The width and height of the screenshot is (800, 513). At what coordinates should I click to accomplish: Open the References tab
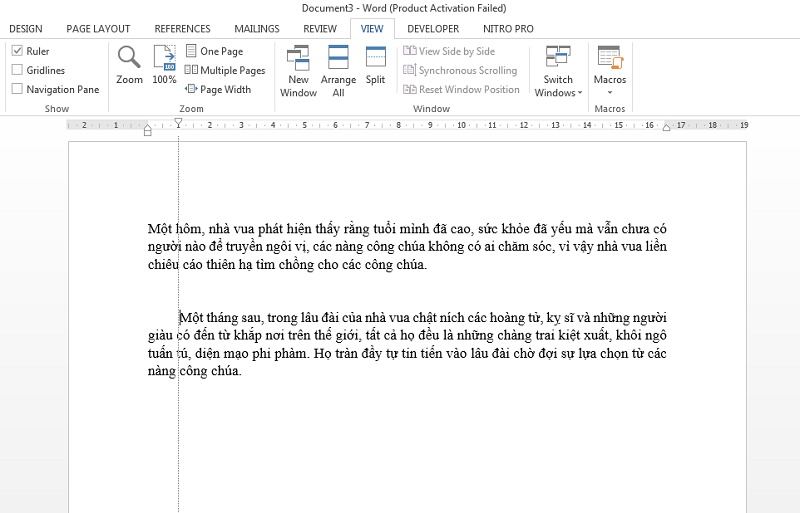pyautogui.click(x=183, y=29)
